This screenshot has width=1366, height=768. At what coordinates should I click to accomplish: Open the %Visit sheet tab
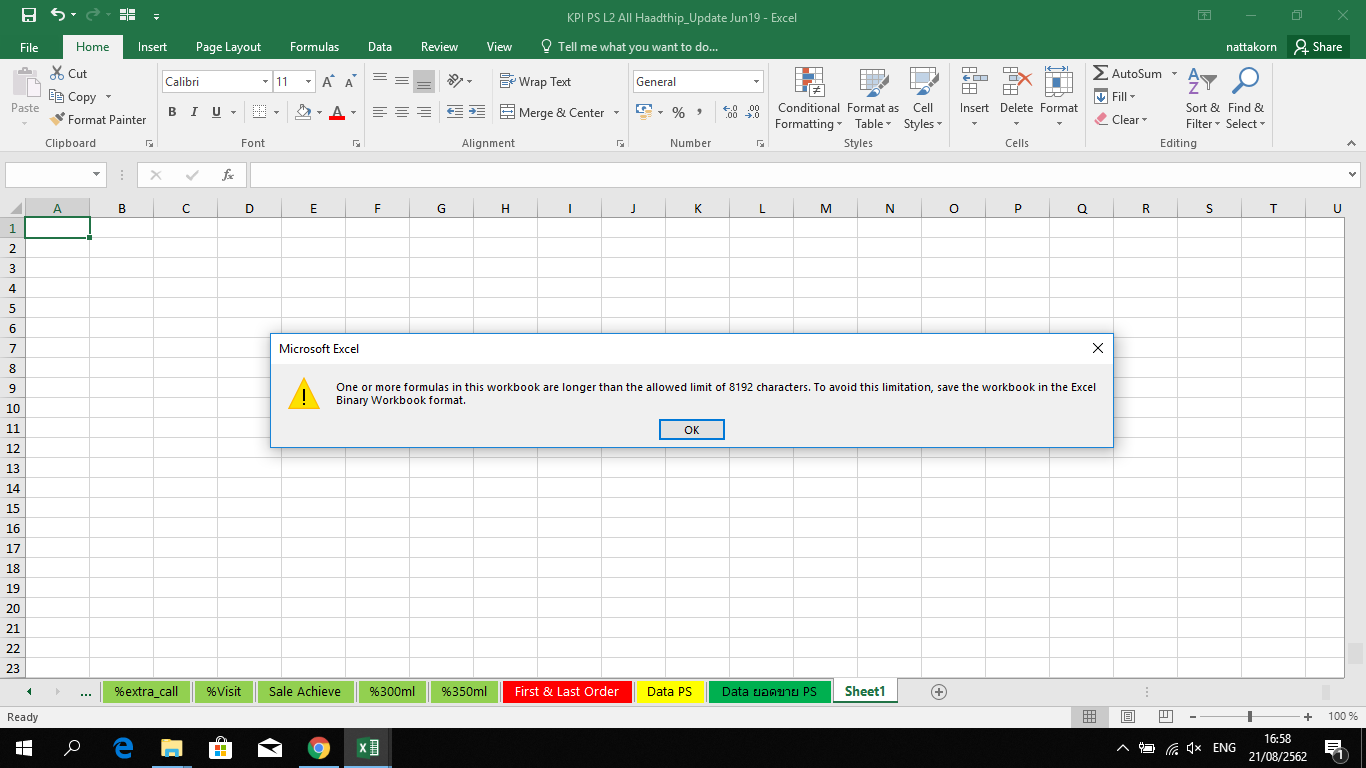tap(224, 691)
